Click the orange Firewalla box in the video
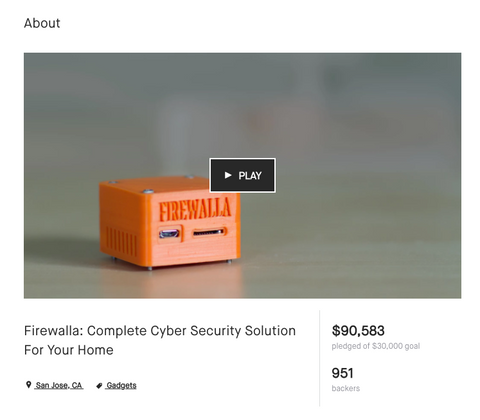Viewport: 480px width, 420px height. point(170,222)
